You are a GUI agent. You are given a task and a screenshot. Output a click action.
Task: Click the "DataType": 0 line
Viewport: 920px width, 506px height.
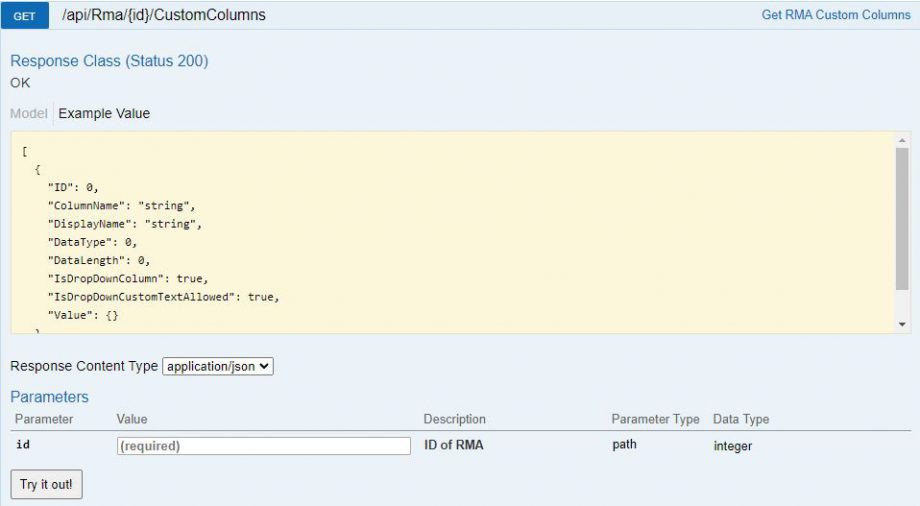tap(93, 242)
